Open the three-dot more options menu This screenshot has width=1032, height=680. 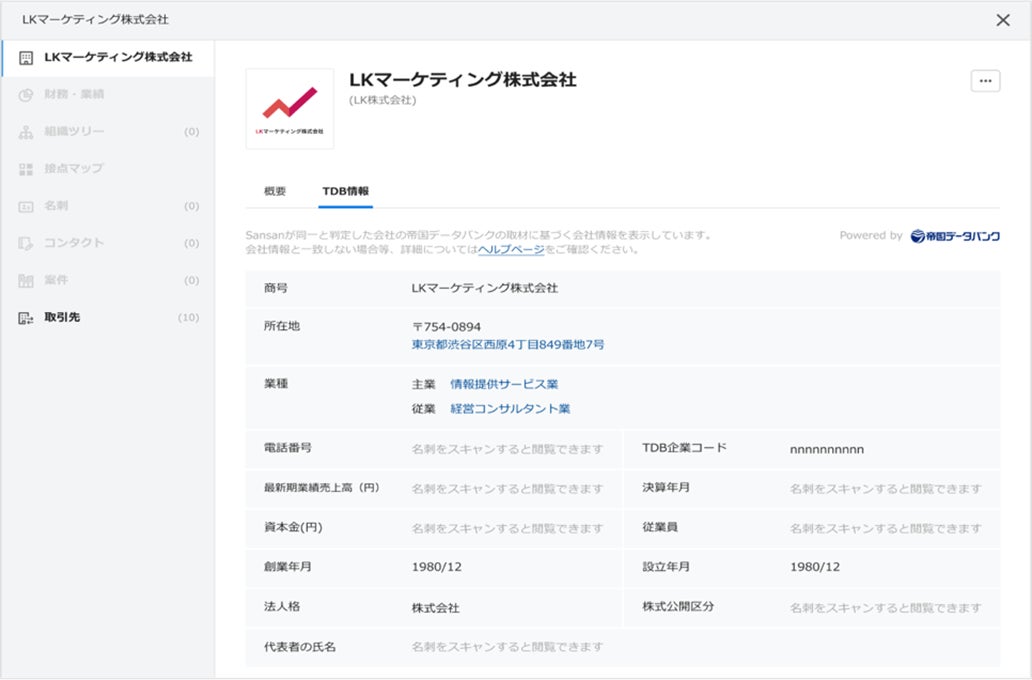985,81
